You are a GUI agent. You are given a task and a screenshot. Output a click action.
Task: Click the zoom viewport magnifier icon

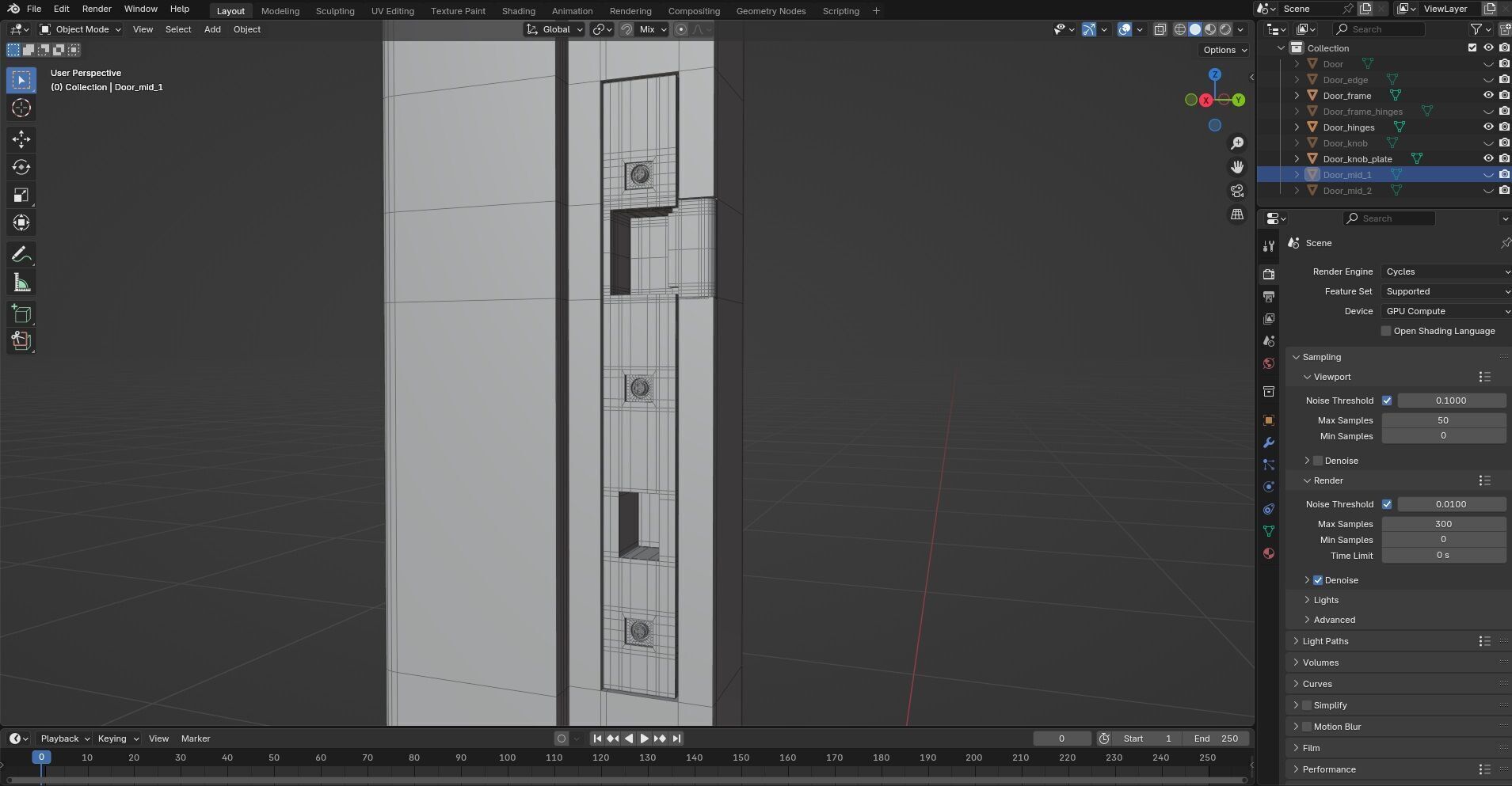point(1236,143)
